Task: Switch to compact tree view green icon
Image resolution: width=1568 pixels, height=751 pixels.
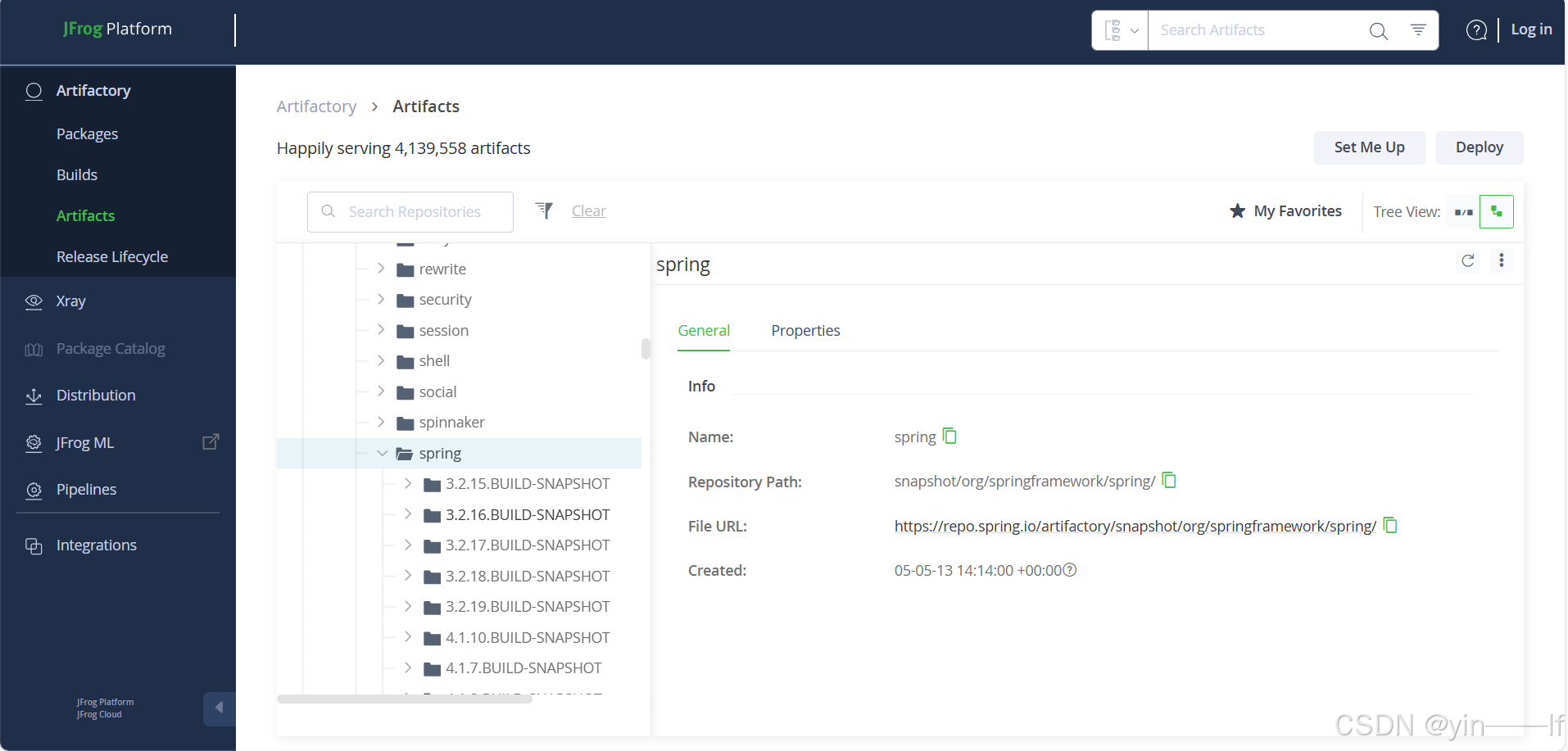Action: tap(1496, 212)
